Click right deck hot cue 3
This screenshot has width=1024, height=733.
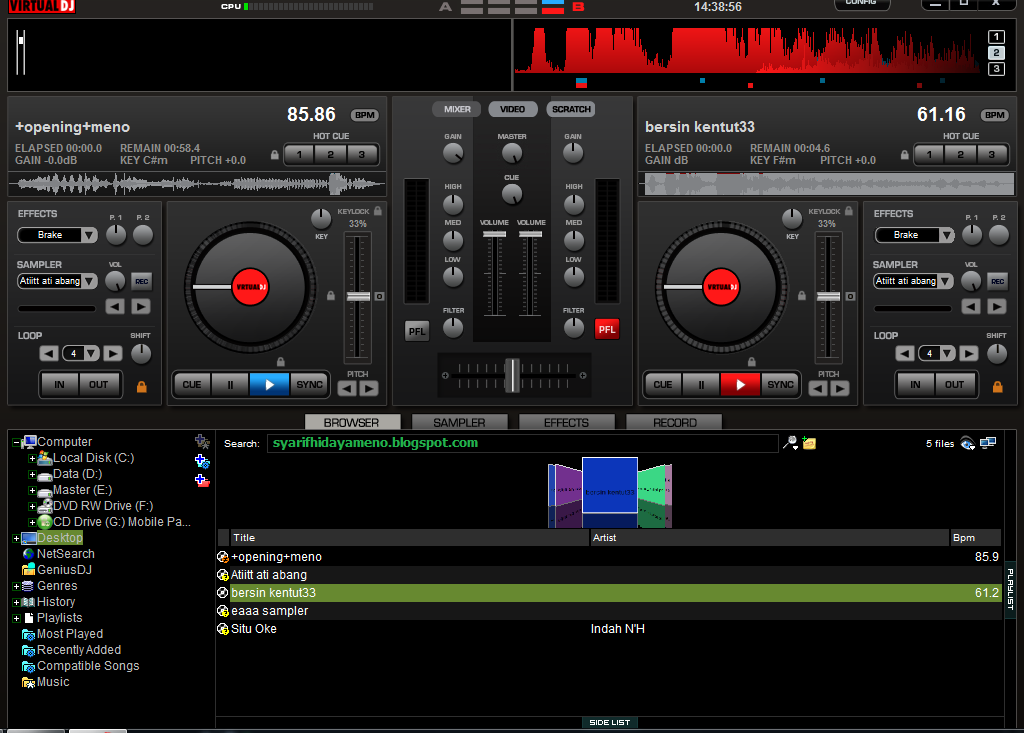click(991, 155)
